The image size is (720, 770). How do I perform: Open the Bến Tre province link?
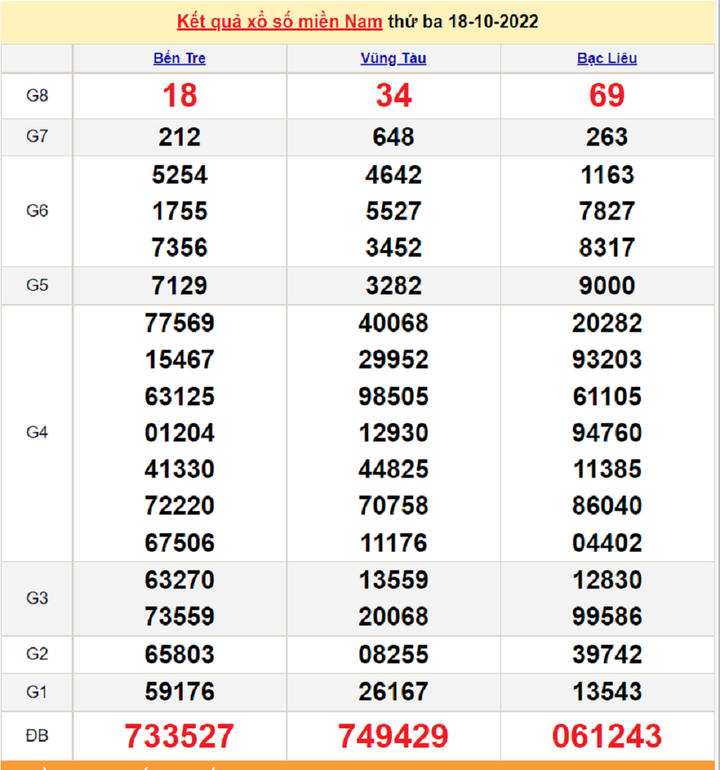180,58
